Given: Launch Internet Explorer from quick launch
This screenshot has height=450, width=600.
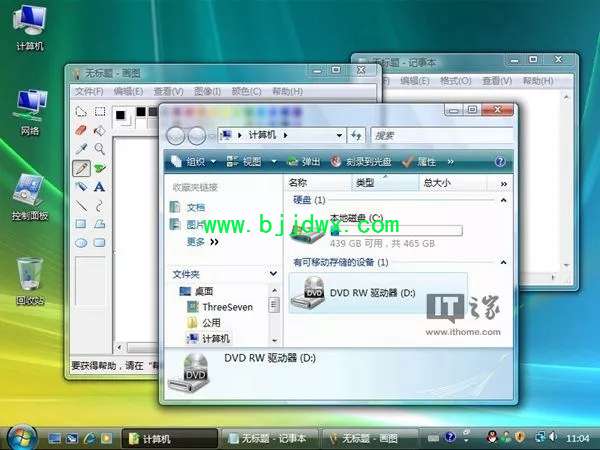Looking at the screenshot, I should tap(90, 439).
